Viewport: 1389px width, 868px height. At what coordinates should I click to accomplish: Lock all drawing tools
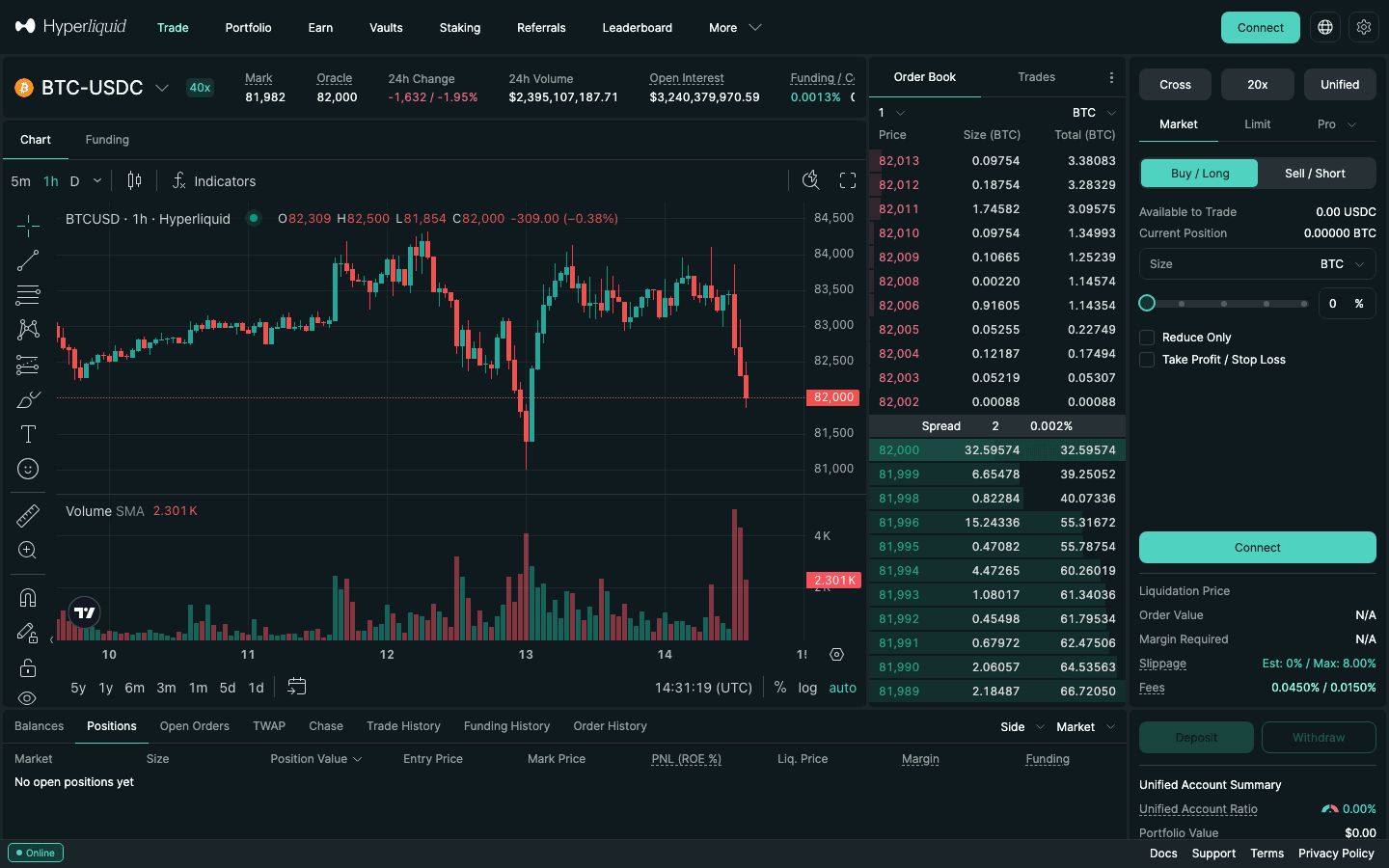(28, 667)
